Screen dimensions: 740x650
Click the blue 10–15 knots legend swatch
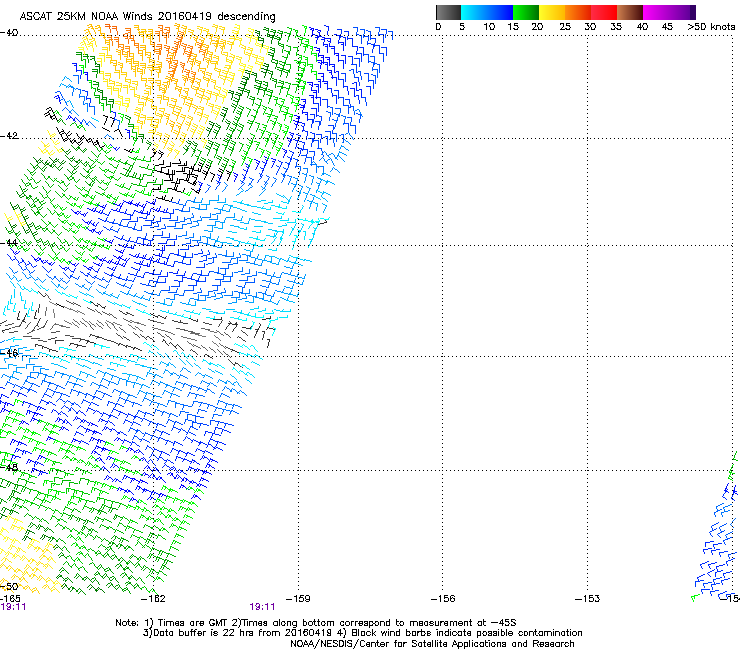[500, 12]
